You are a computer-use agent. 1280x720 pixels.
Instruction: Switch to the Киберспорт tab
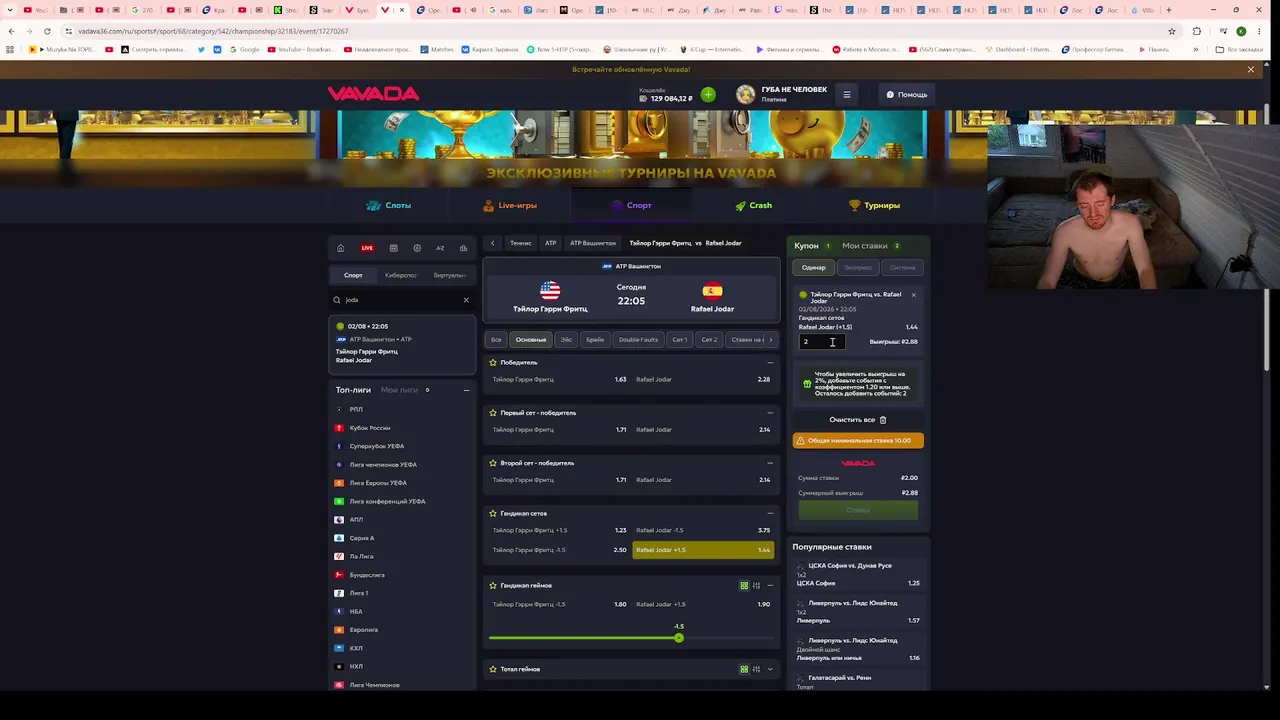(401, 275)
